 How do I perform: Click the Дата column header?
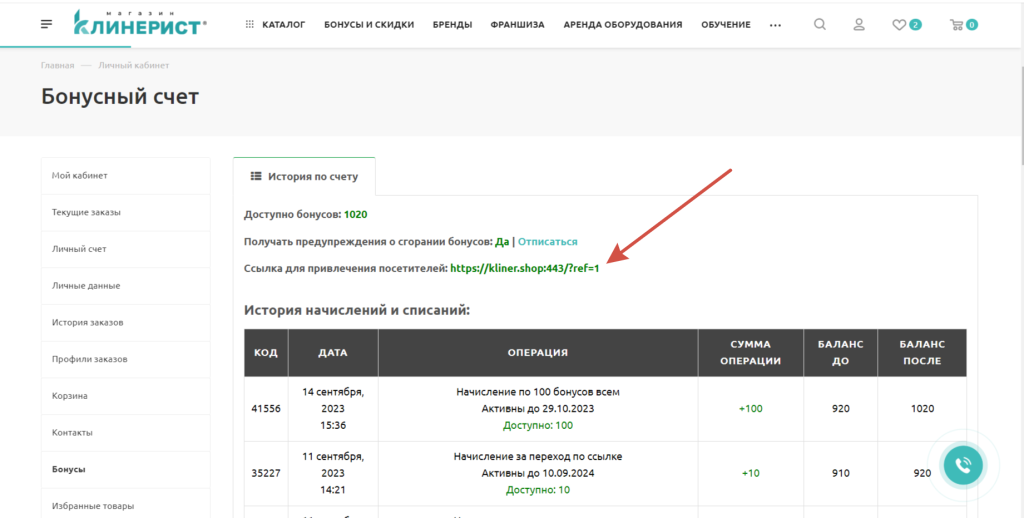coord(333,353)
